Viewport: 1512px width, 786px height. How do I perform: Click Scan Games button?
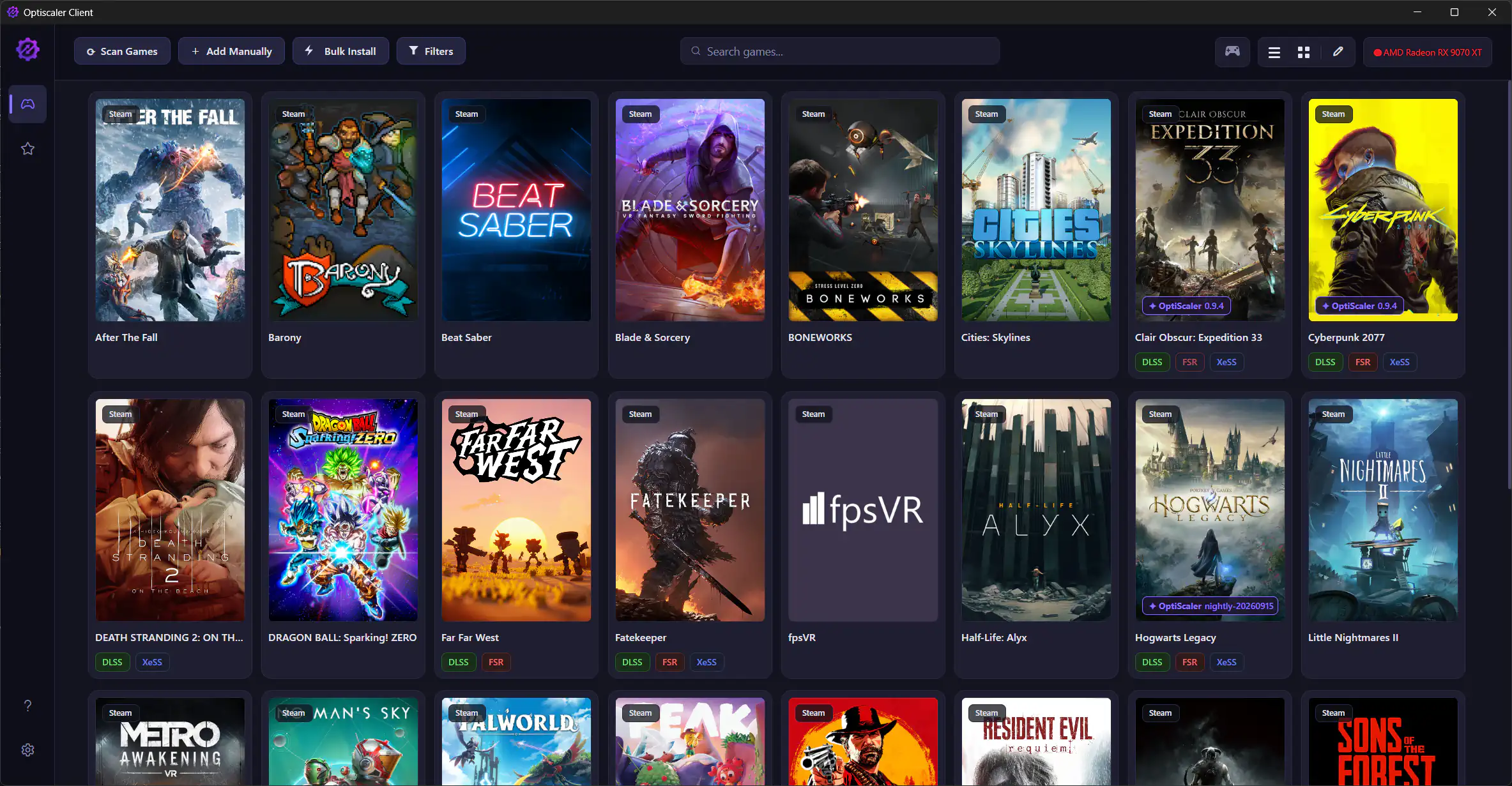tap(122, 51)
